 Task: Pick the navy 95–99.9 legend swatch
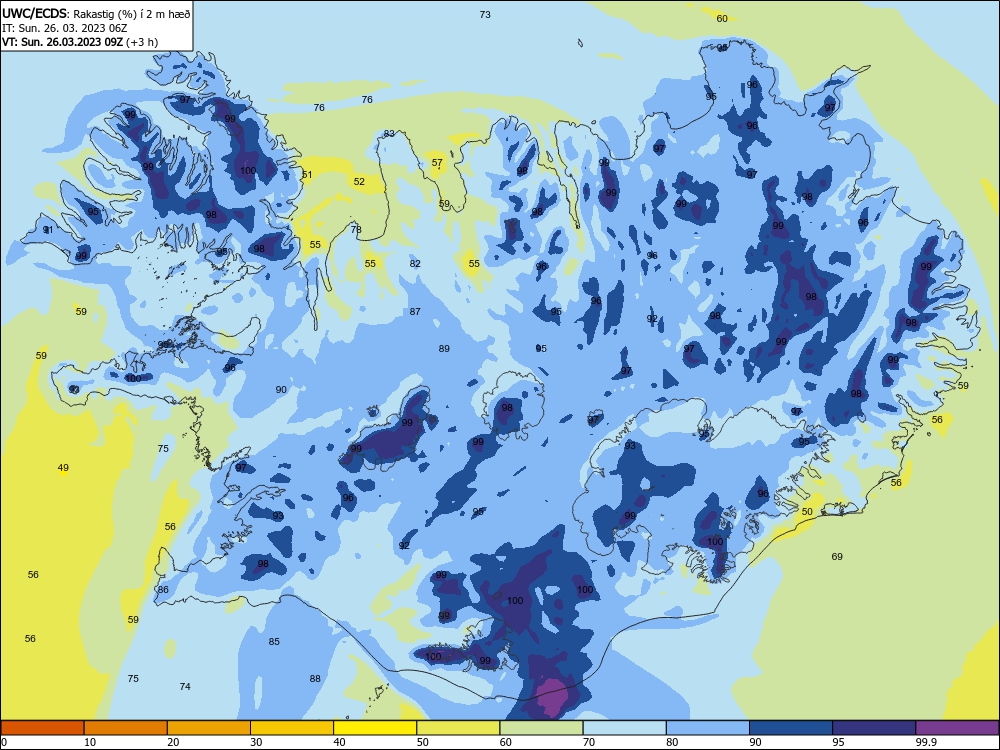[874, 728]
